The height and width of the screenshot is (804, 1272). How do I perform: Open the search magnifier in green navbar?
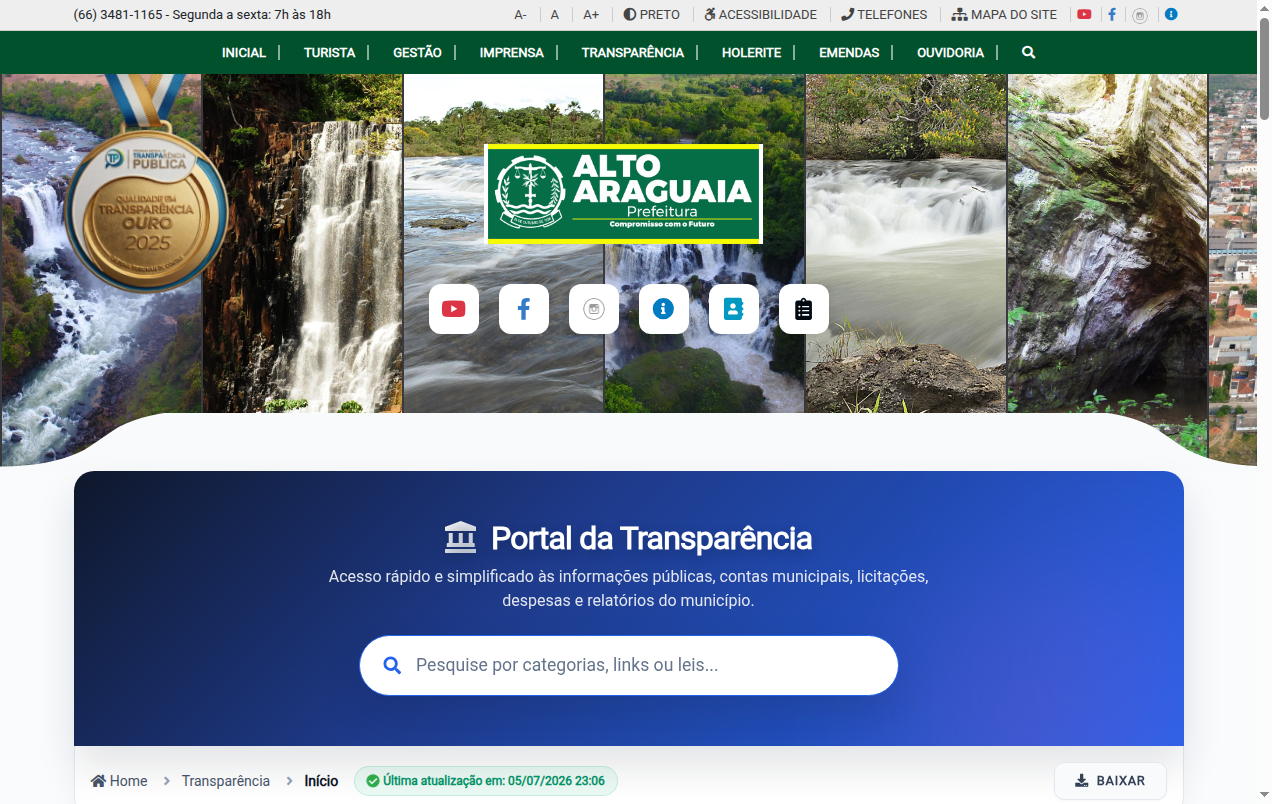point(1029,52)
